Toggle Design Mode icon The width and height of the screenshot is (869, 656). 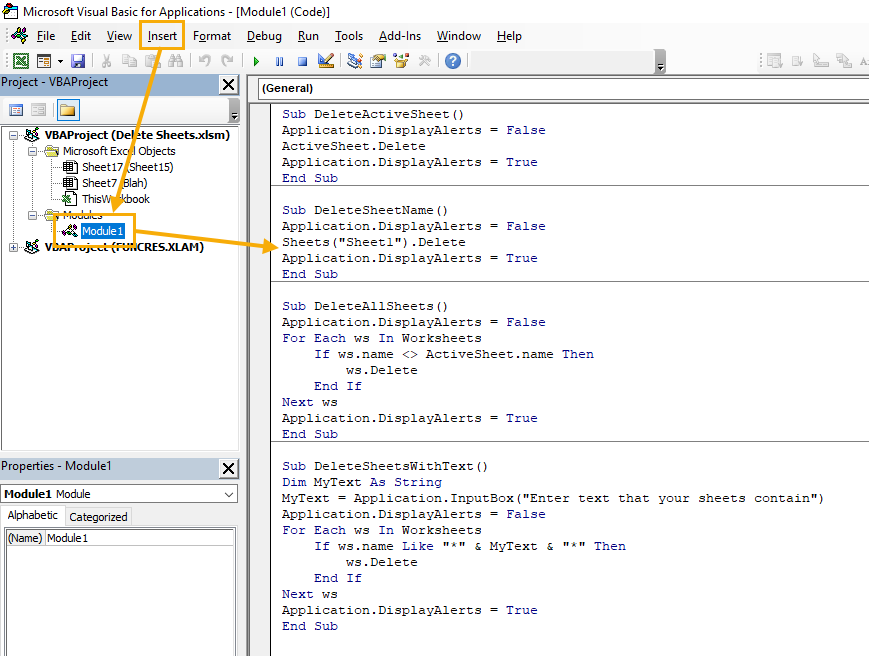click(x=326, y=61)
